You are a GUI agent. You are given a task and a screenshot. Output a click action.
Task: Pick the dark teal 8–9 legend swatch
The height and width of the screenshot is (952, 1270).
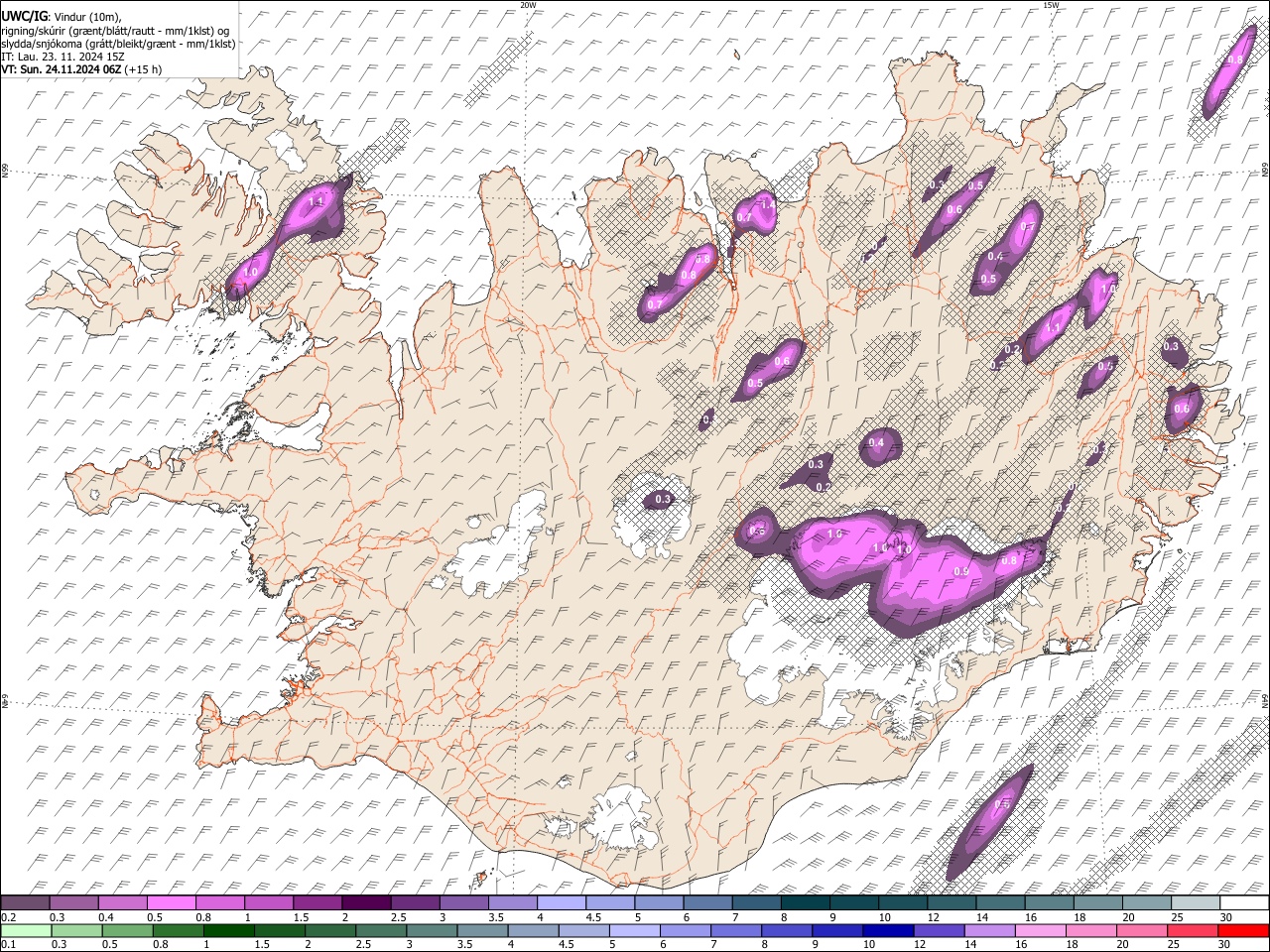tap(805, 903)
